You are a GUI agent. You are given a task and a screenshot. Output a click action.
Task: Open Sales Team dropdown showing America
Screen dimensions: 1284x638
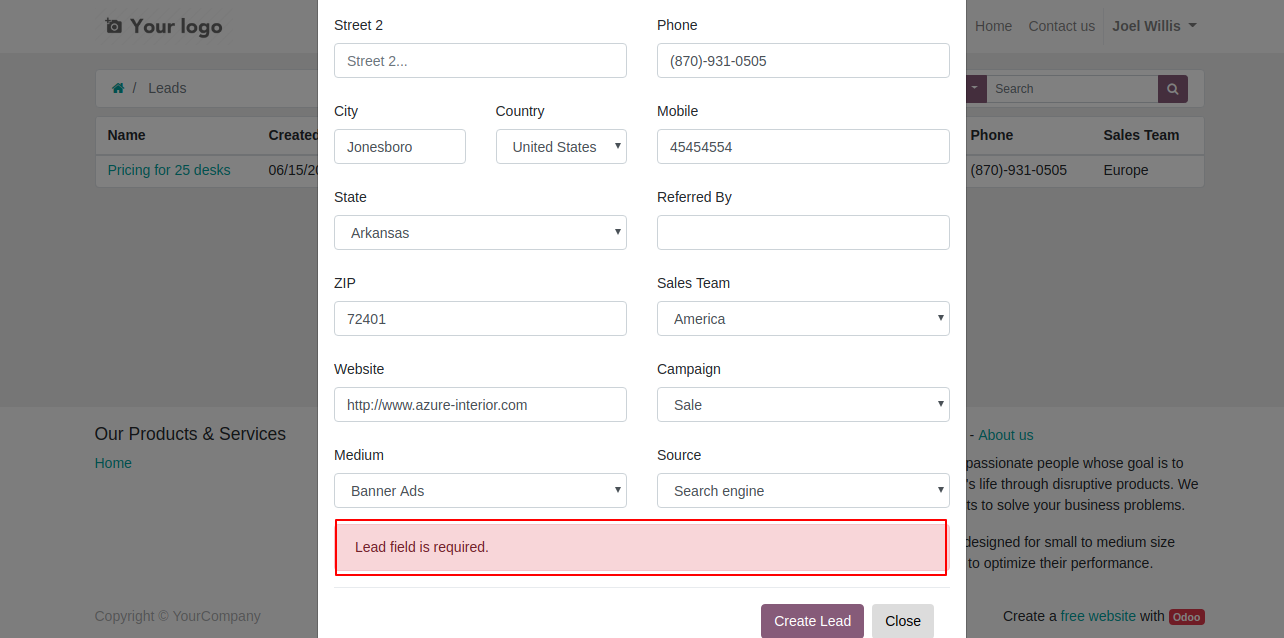coord(803,319)
